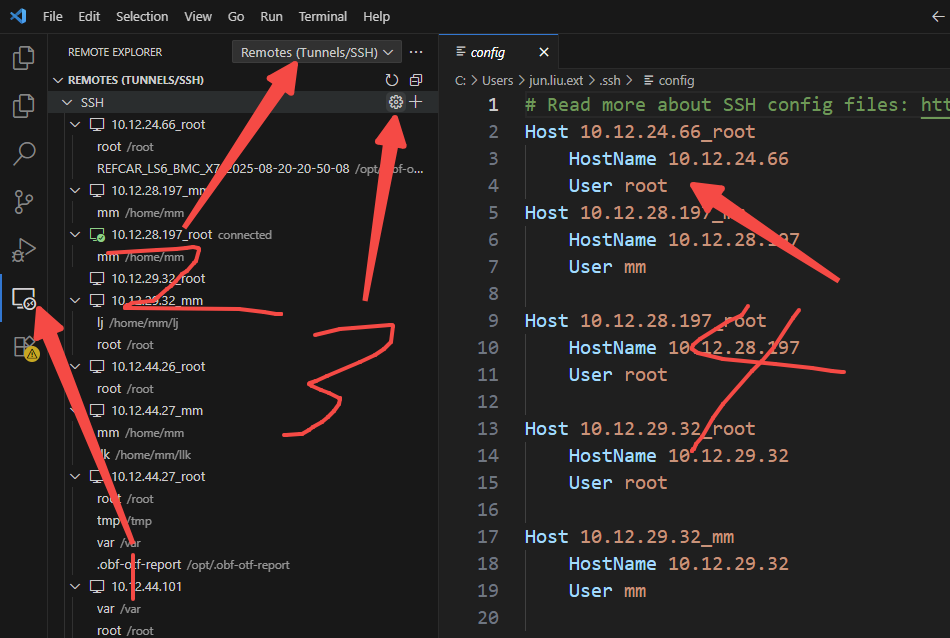Collapse the 10.12.24.66_root host entry
This screenshot has height=638, width=950.
point(75,124)
